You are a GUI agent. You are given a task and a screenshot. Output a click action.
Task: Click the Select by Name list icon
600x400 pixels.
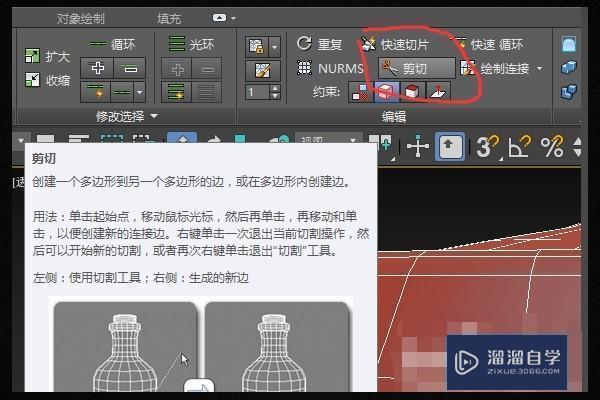[x=78, y=139]
